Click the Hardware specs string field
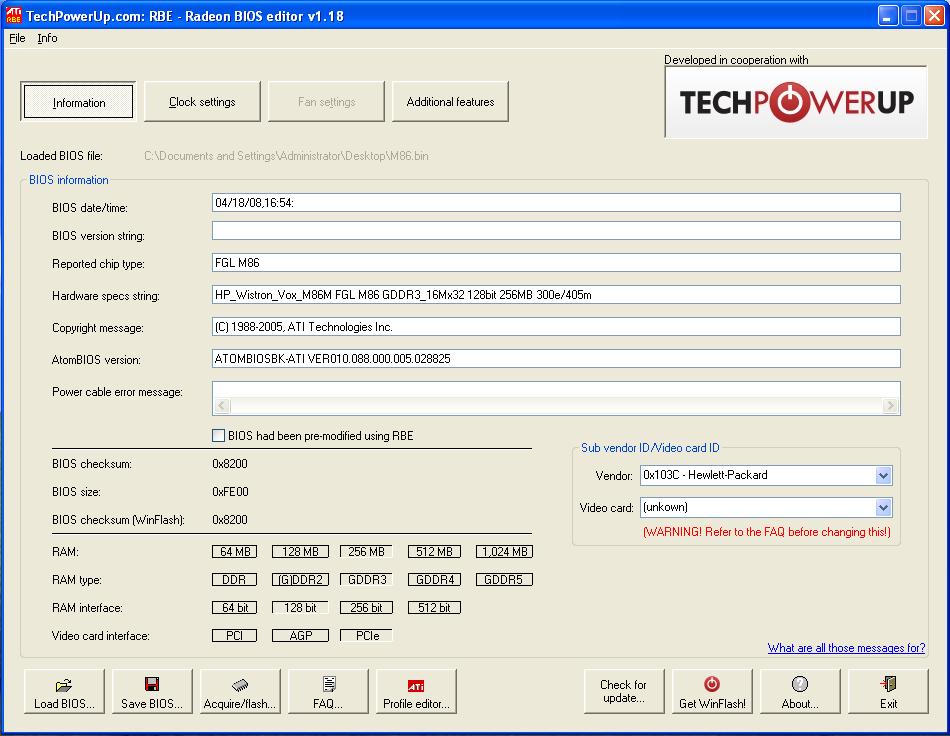The width and height of the screenshot is (950, 736). point(556,294)
